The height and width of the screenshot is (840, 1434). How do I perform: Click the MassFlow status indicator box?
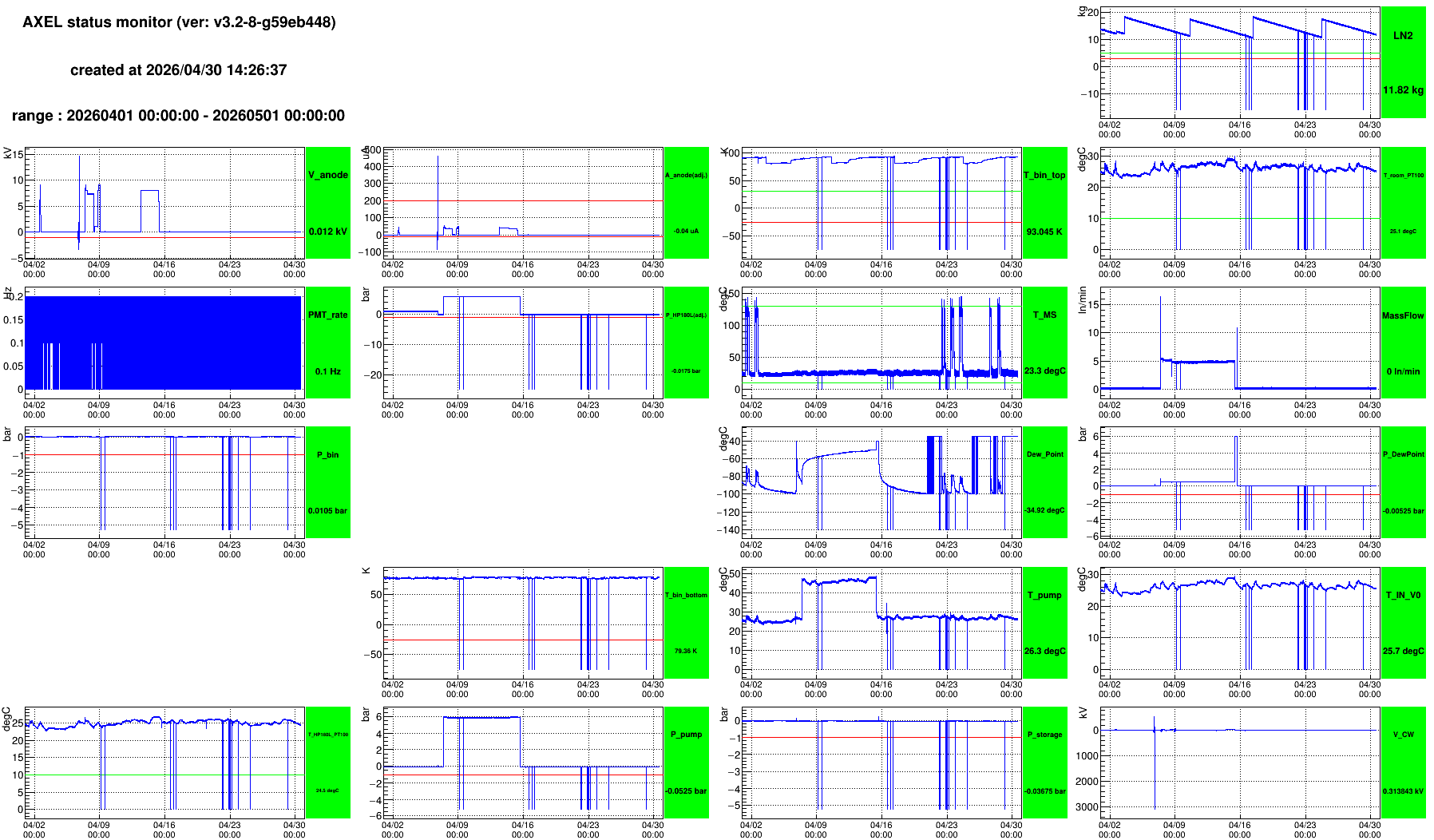pyautogui.click(x=1403, y=343)
